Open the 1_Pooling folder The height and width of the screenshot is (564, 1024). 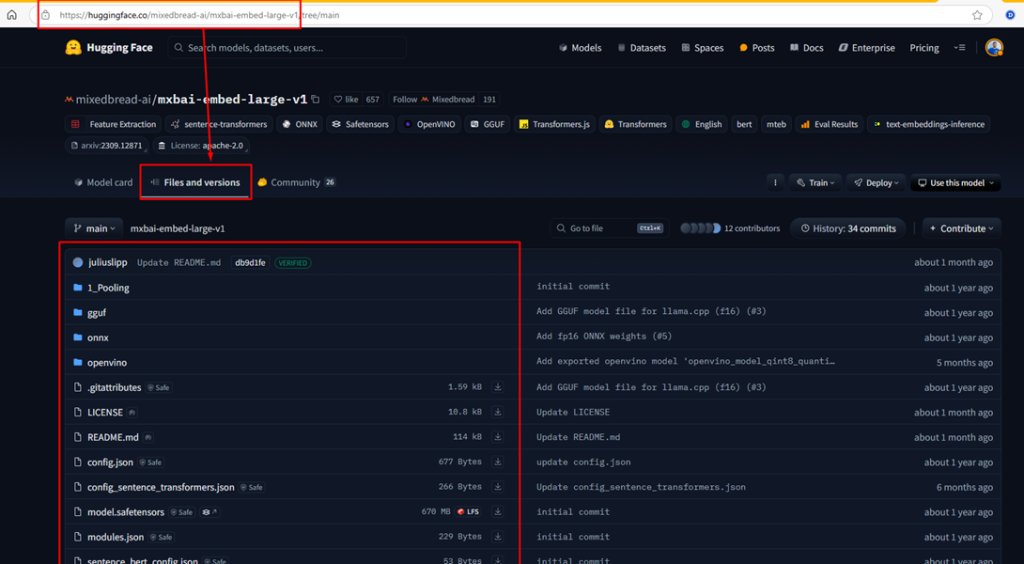click(108, 288)
